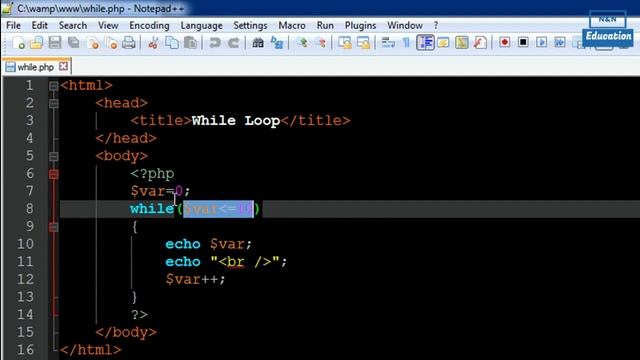Open the File menu
Image resolution: width=640 pixels, height=360 pixels.
(13, 25)
